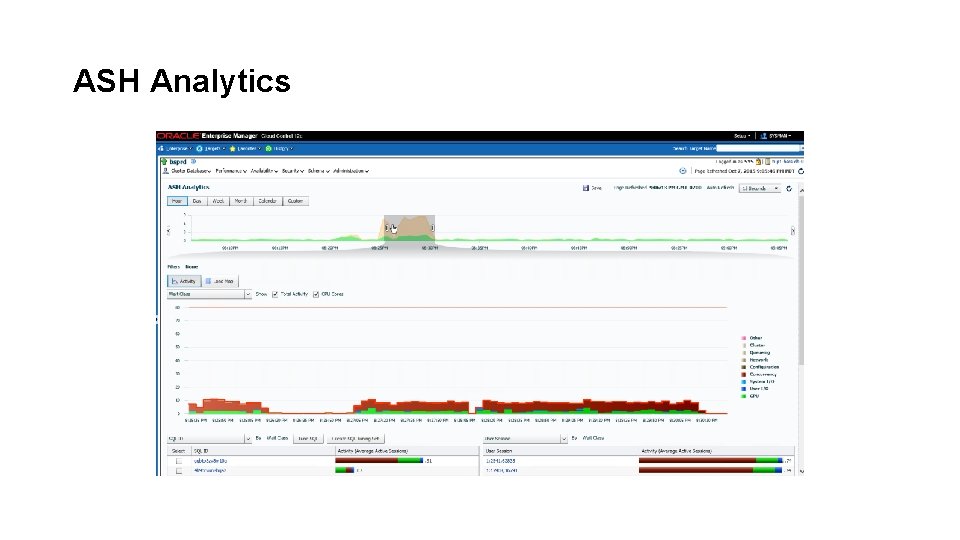Select the Calendar time range tab
This screenshot has width=960, height=540.
[268, 201]
